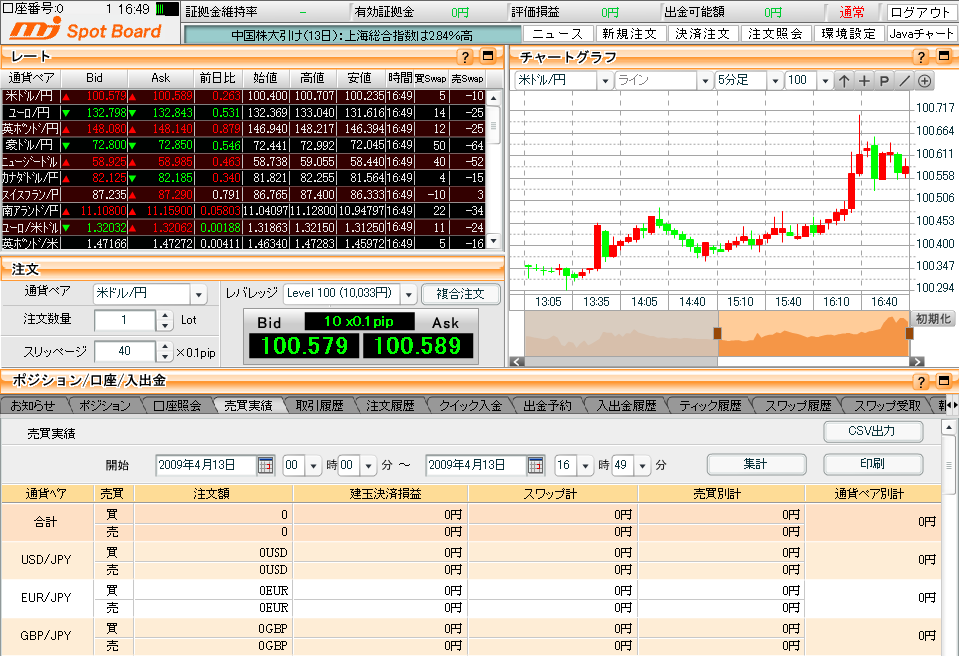This screenshot has height=656, width=959.
Task: Increase 注文数量 lot value
Action: [165, 315]
